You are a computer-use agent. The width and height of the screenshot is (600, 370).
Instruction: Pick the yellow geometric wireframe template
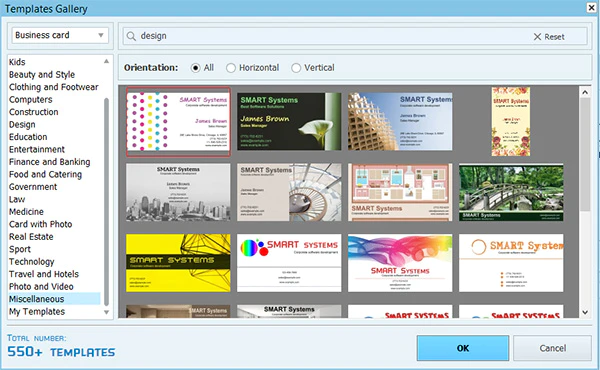(178, 263)
